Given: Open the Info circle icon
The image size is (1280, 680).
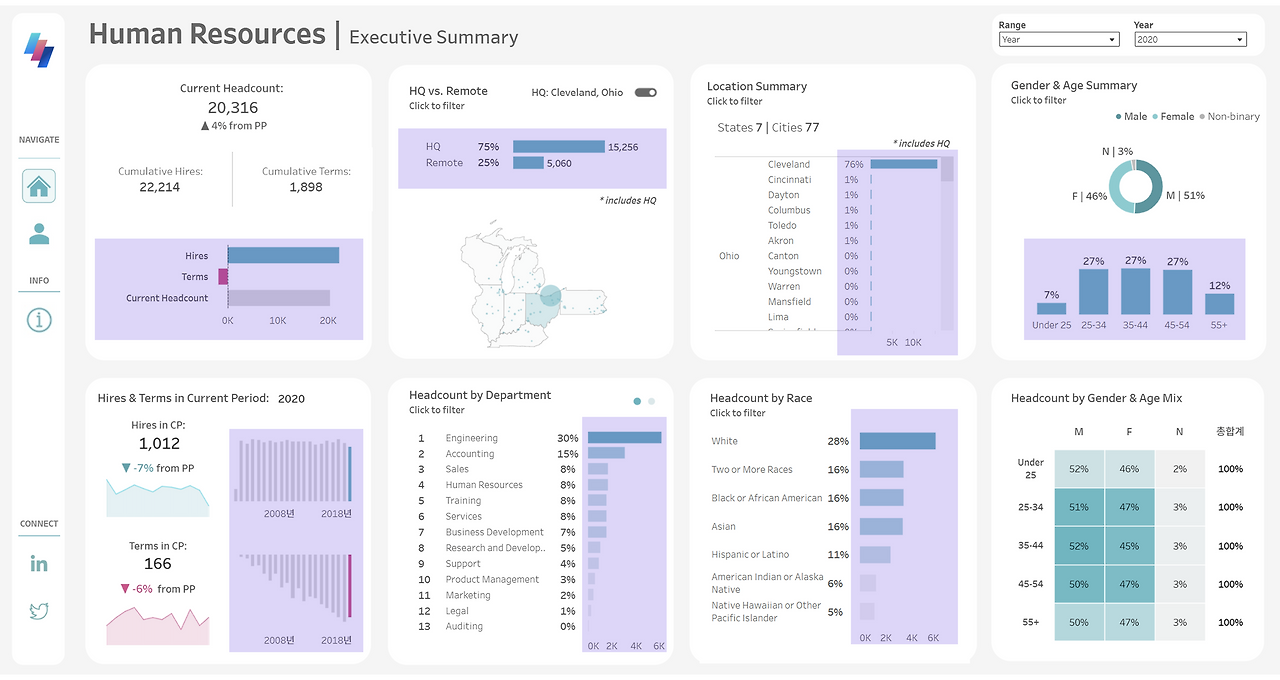Looking at the screenshot, I should pyautogui.click(x=39, y=320).
